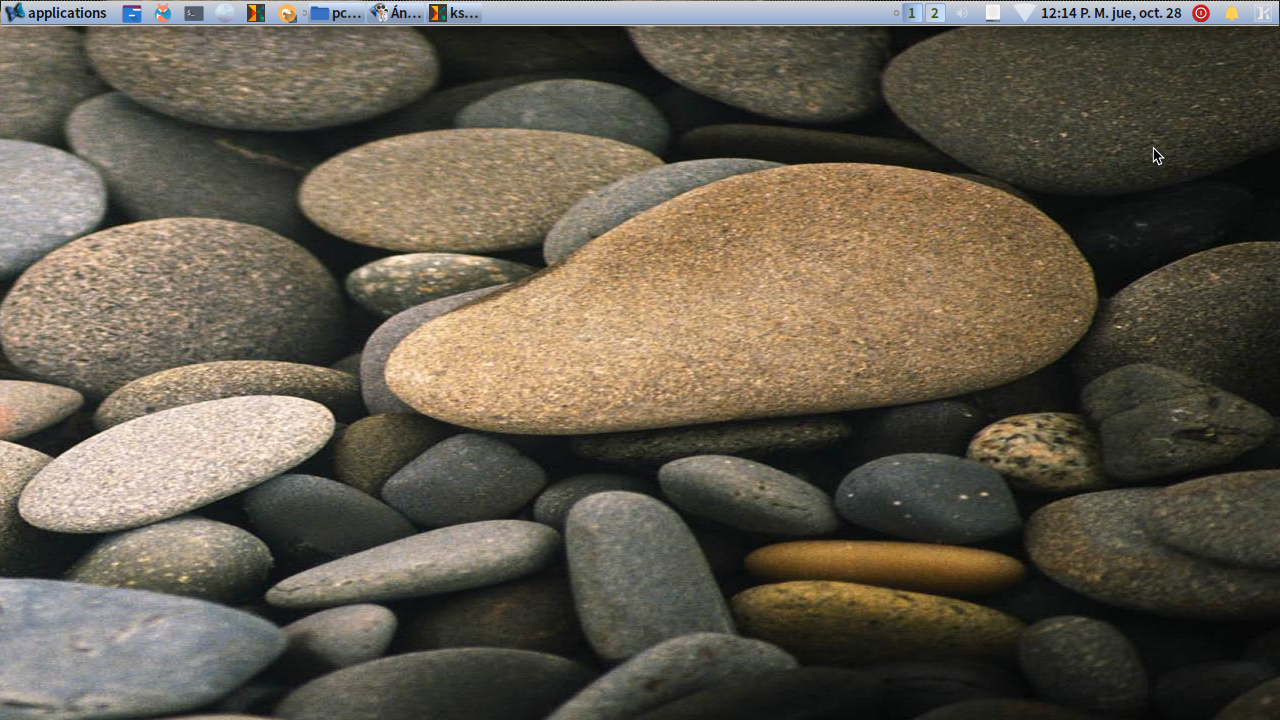
Task: Open the applications menu
Action: [56, 13]
